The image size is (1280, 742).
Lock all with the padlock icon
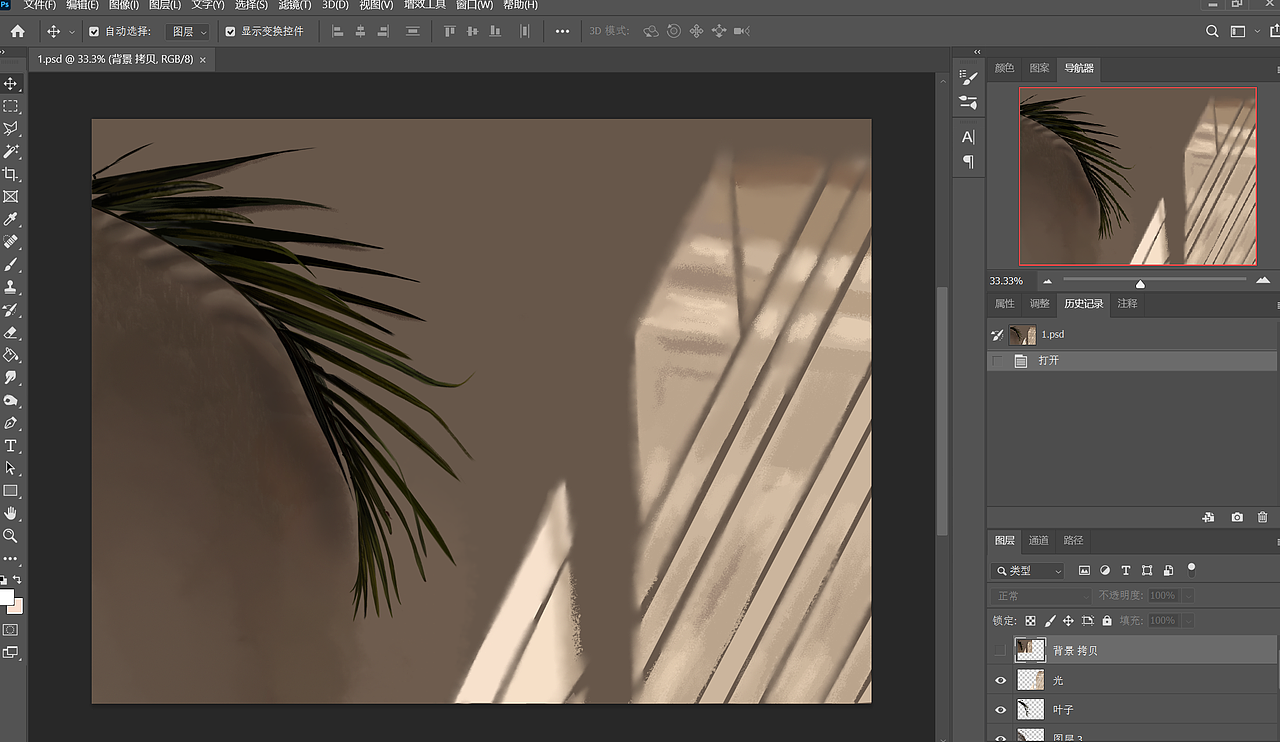coord(1106,620)
